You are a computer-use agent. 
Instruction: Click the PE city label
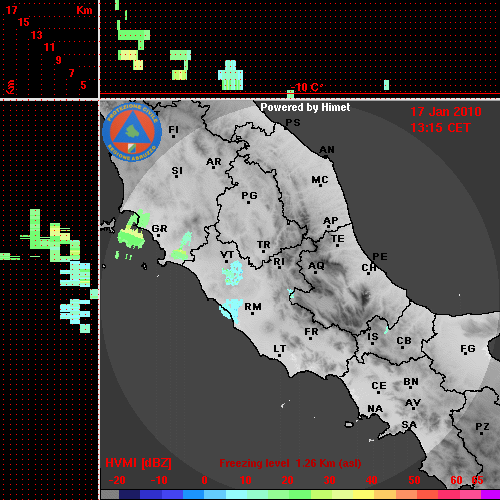380,257
